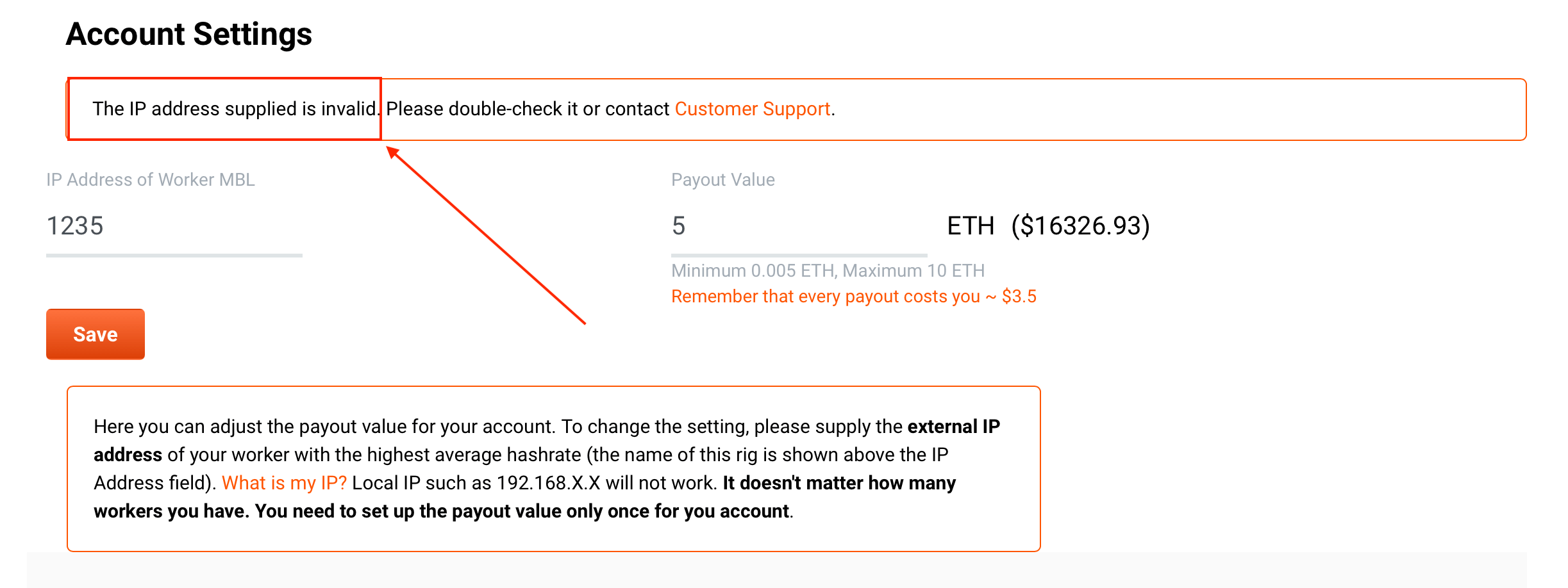Click the "Local IP such as 192.168.X.X" text

coord(476,483)
